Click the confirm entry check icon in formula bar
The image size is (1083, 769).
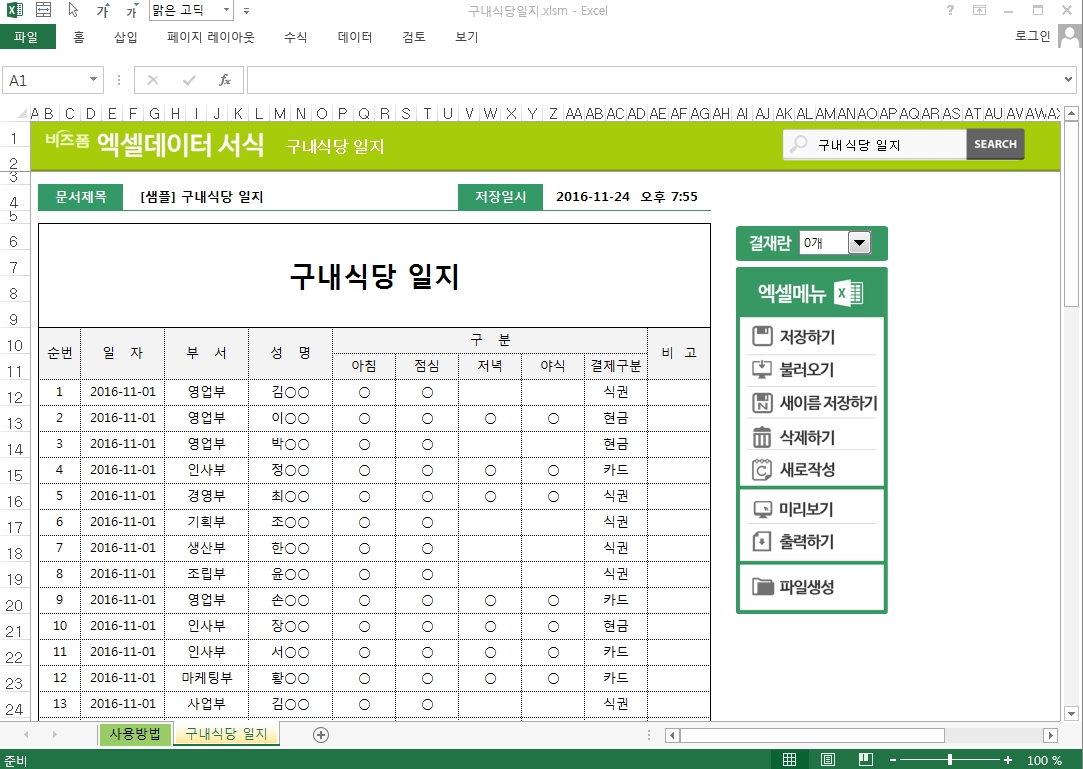click(x=189, y=80)
